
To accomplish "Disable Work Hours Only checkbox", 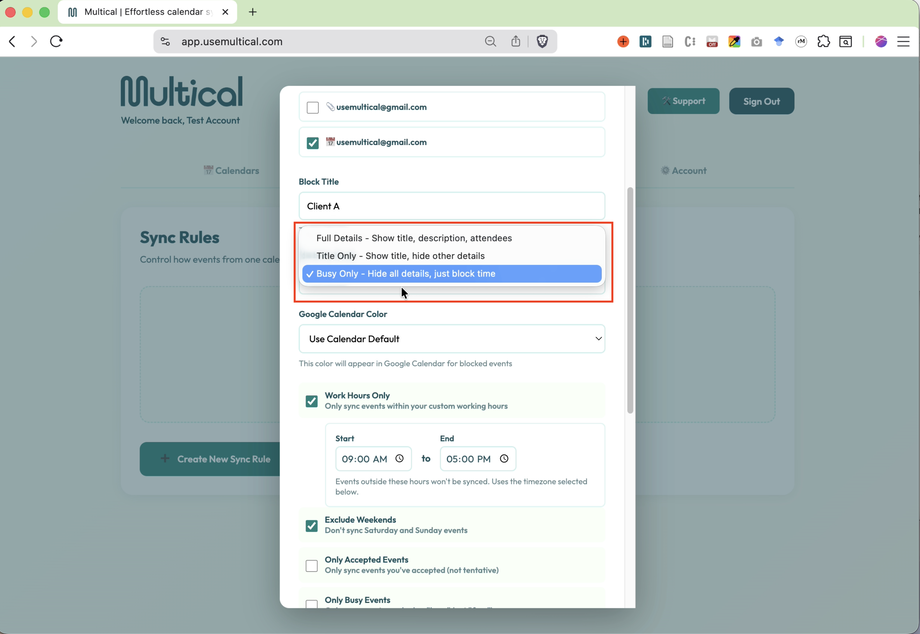I will (x=312, y=401).
